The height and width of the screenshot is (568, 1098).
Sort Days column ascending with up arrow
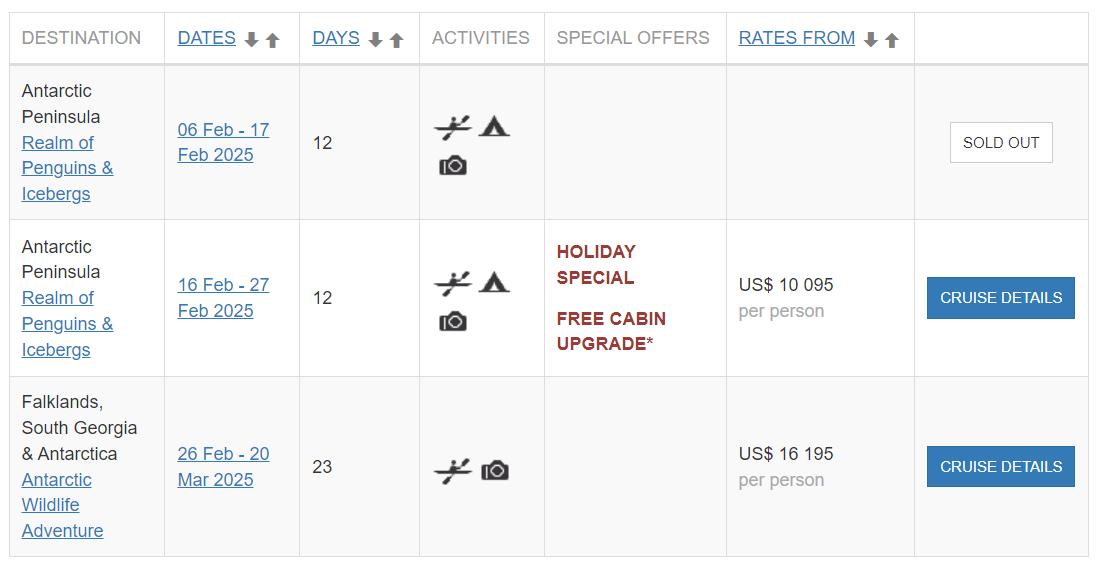tap(396, 40)
